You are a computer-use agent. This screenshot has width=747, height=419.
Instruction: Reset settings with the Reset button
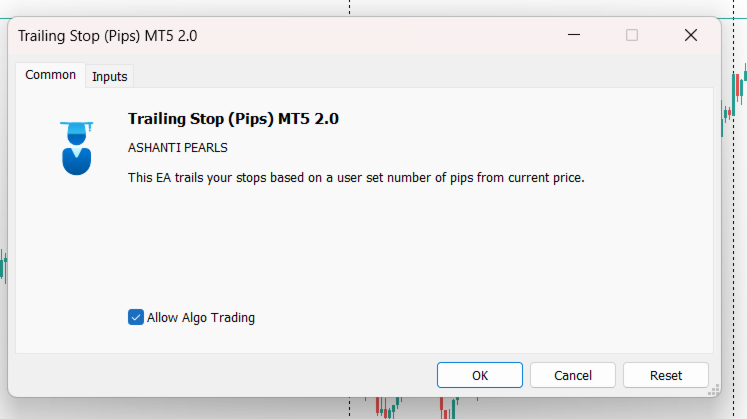pyautogui.click(x=666, y=375)
